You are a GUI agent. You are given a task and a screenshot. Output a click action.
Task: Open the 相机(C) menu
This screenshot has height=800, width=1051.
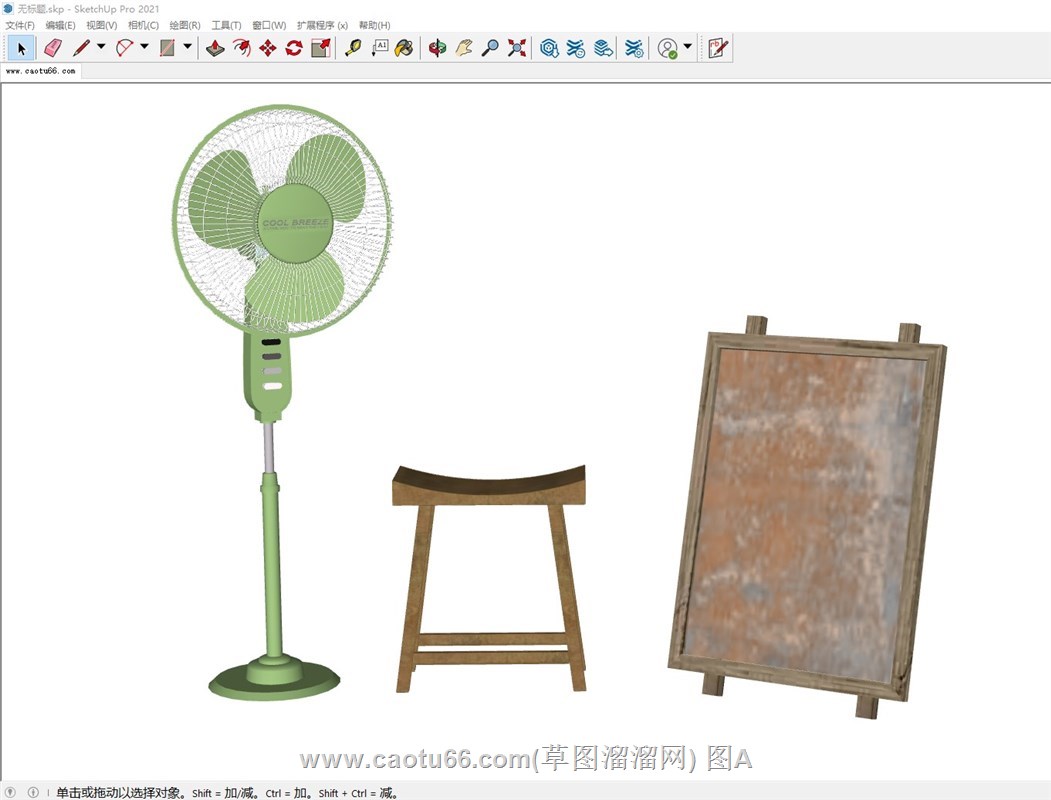[x=143, y=25]
